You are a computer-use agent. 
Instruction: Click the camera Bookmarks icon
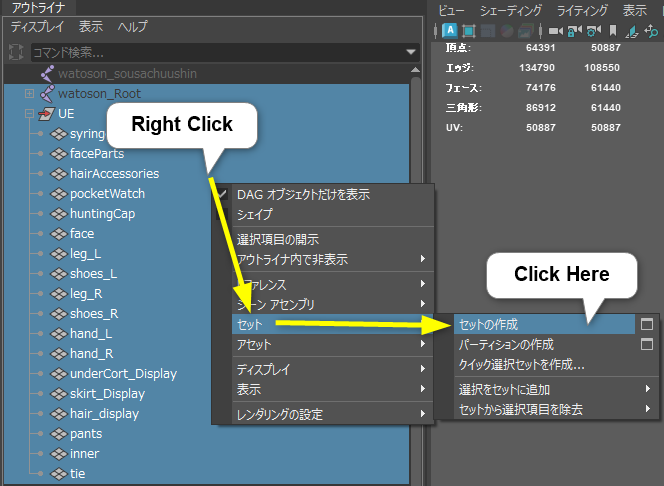pyautogui.click(x=613, y=31)
